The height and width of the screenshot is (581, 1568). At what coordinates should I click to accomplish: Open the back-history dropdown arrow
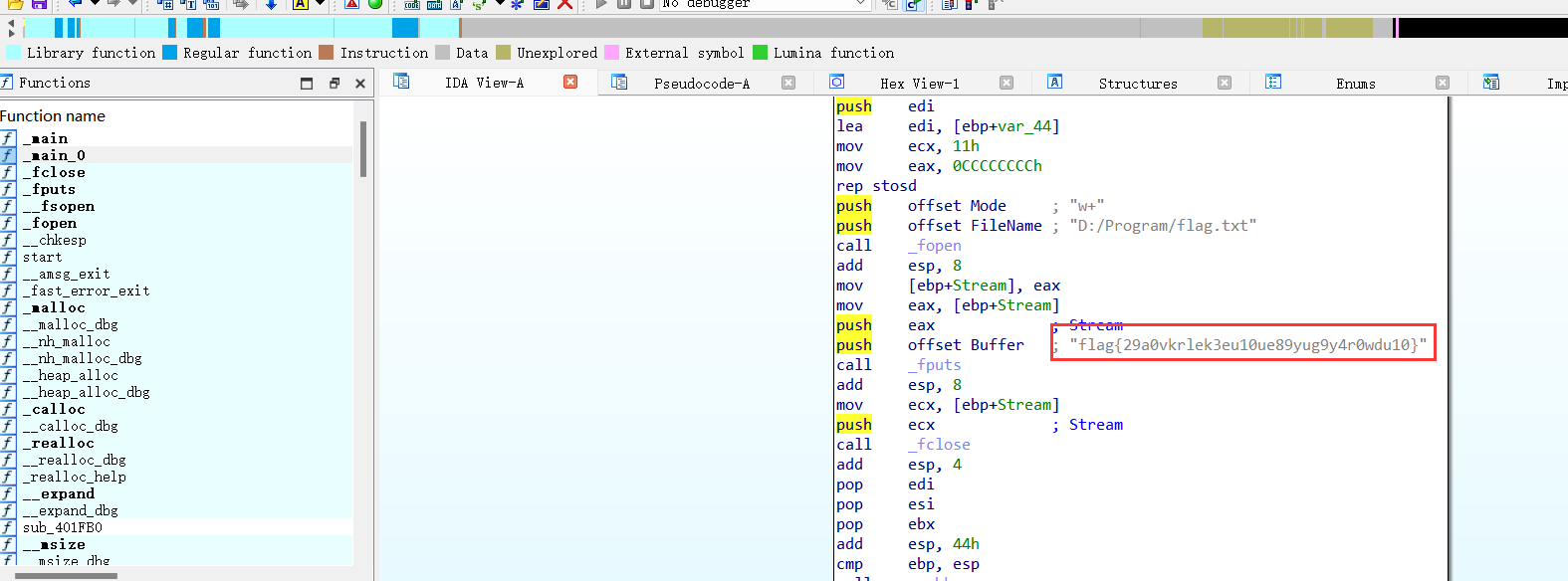[x=95, y=4]
